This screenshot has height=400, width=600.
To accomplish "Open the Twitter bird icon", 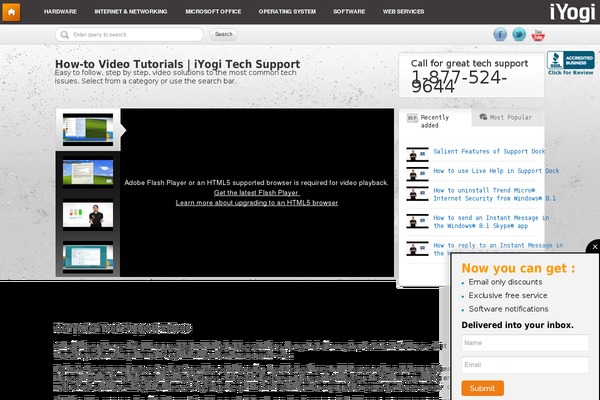I will pos(519,34).
